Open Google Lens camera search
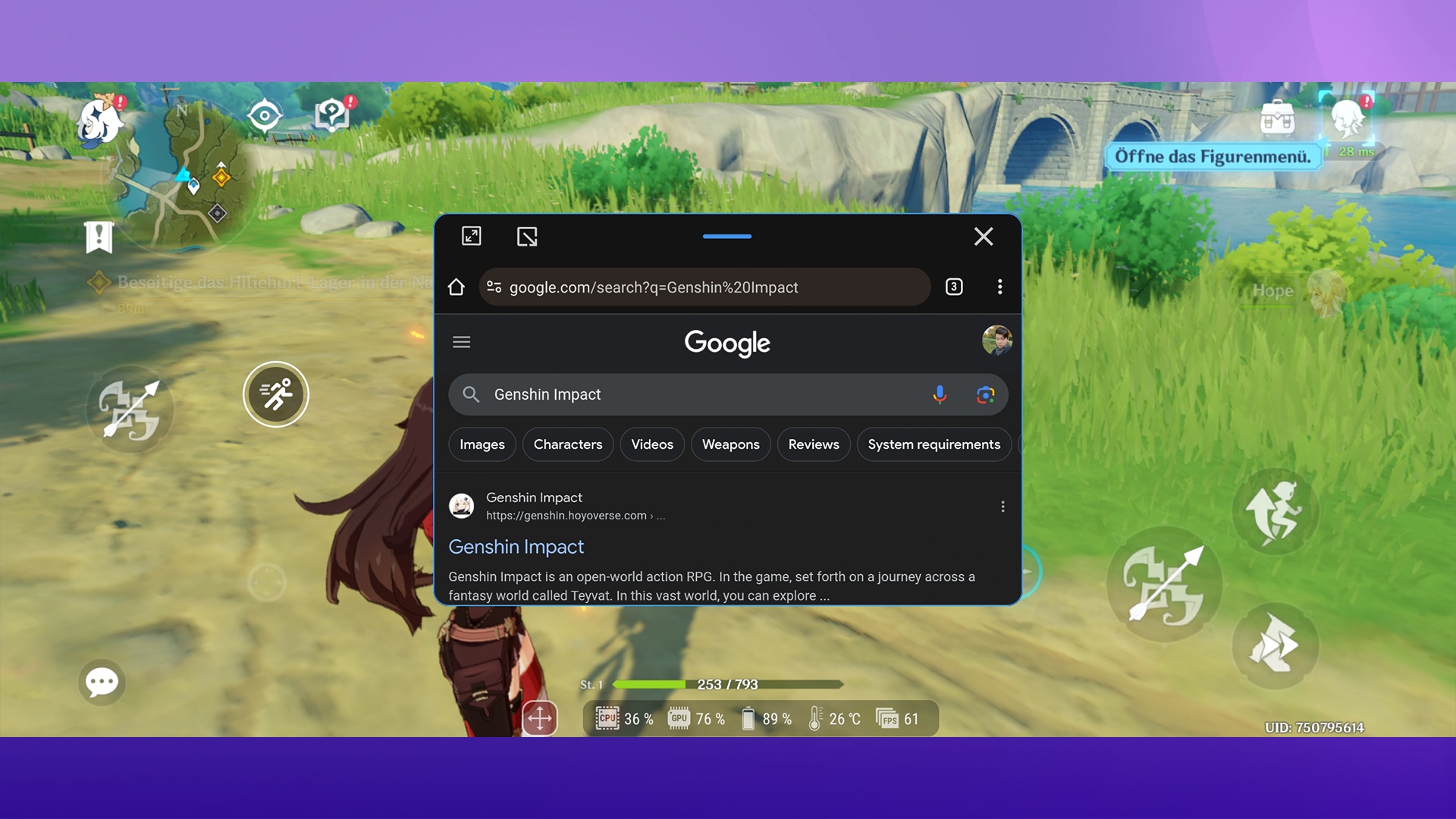This screenshot has width=1456, height=819. click(x=985, y=394)
